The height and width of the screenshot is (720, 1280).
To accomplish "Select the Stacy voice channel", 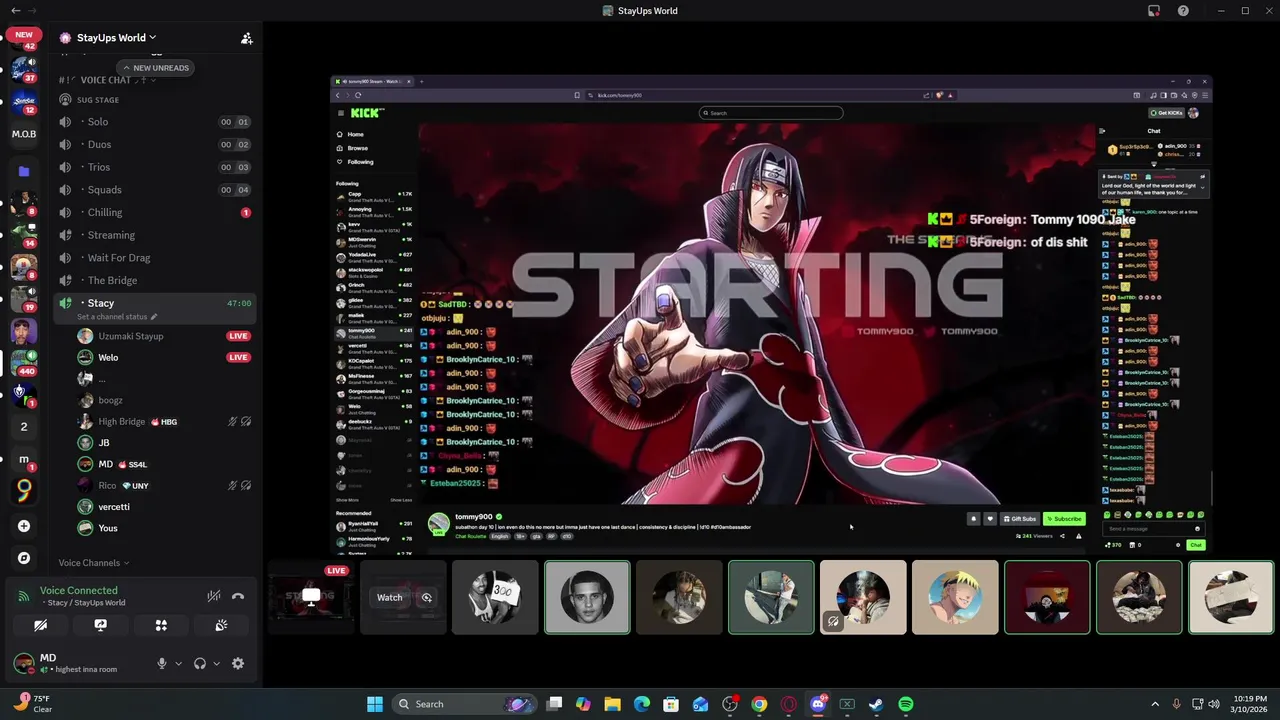I will point(155,303).
